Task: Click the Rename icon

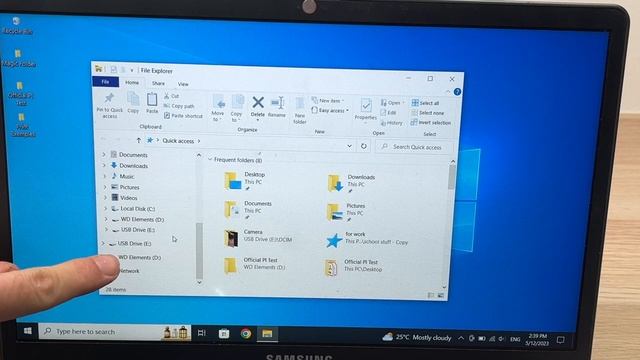Action: (277, 103)
